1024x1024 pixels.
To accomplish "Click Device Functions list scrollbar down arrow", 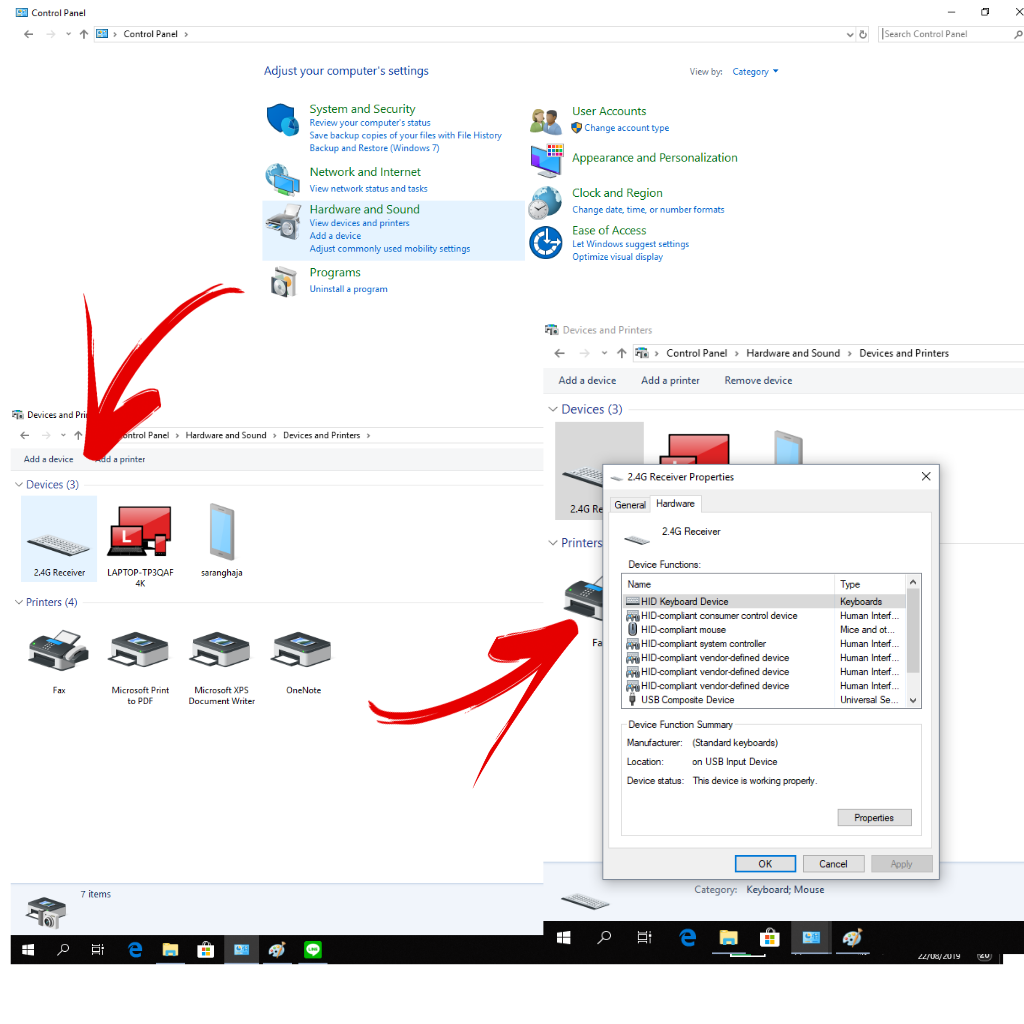I will [912, 701].
